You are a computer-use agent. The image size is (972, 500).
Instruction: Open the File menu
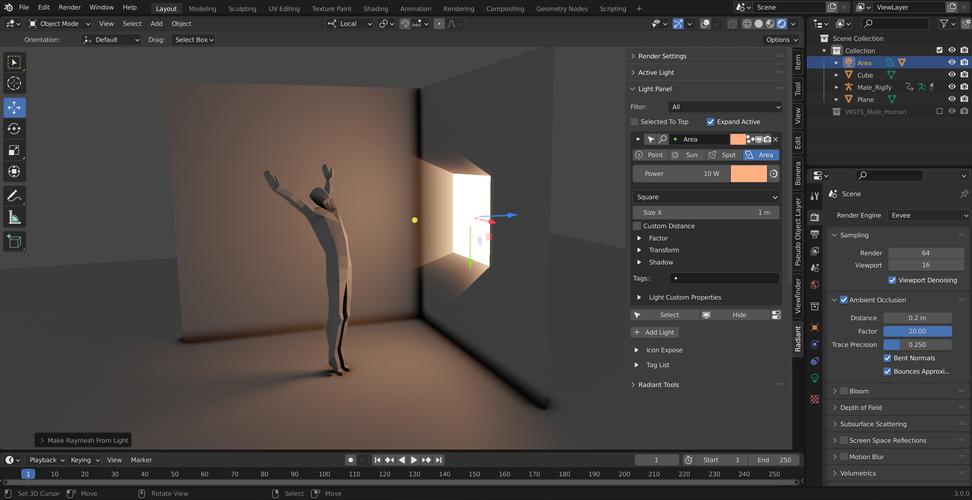[24, 7]
